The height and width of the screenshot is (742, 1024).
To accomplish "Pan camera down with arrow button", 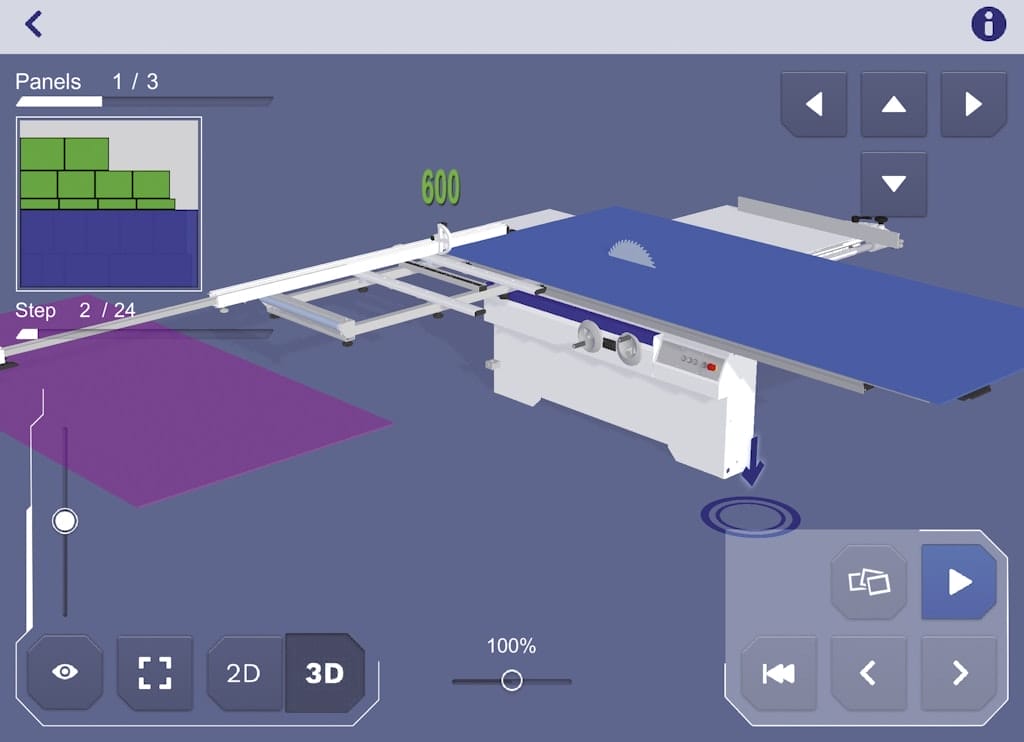I will (x=893, y=184).
